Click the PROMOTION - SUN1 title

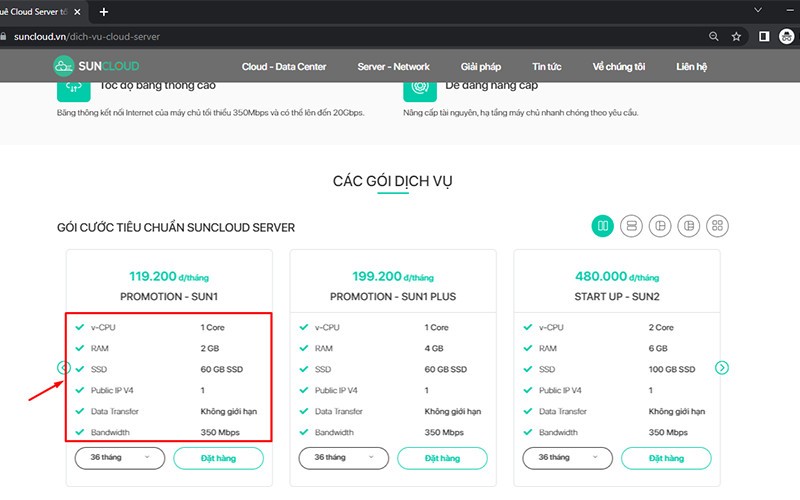pos(169,296)
